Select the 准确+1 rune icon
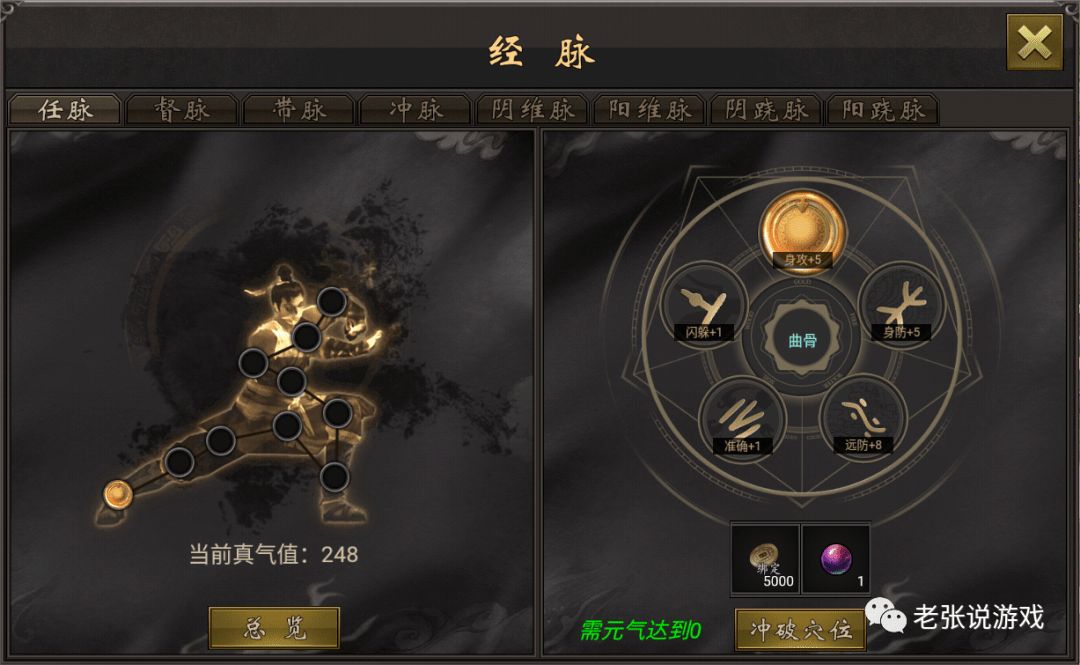 click(742, 419)
